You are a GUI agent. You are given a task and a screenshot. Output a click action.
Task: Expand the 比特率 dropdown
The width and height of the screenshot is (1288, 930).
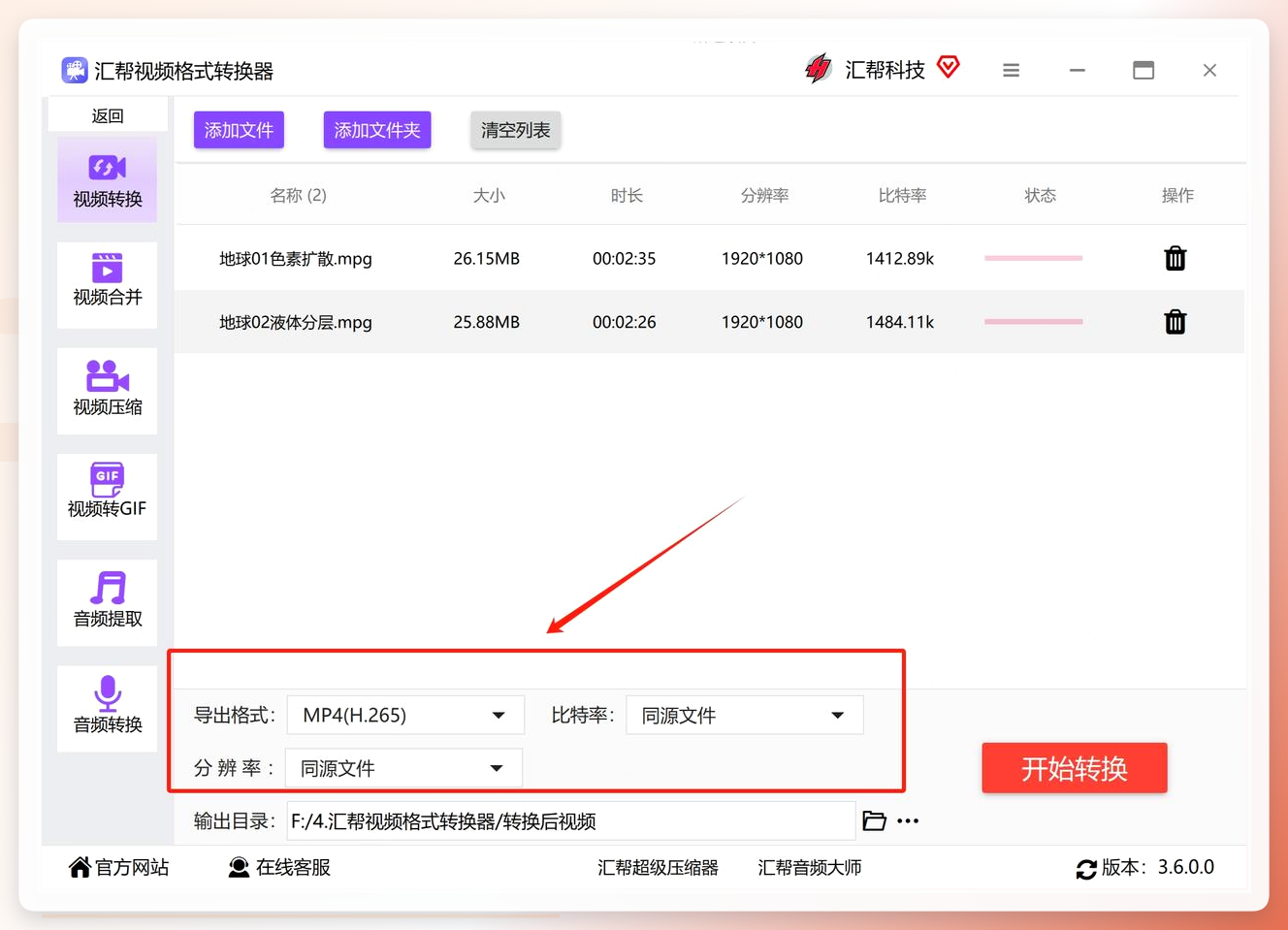[745, 716]
